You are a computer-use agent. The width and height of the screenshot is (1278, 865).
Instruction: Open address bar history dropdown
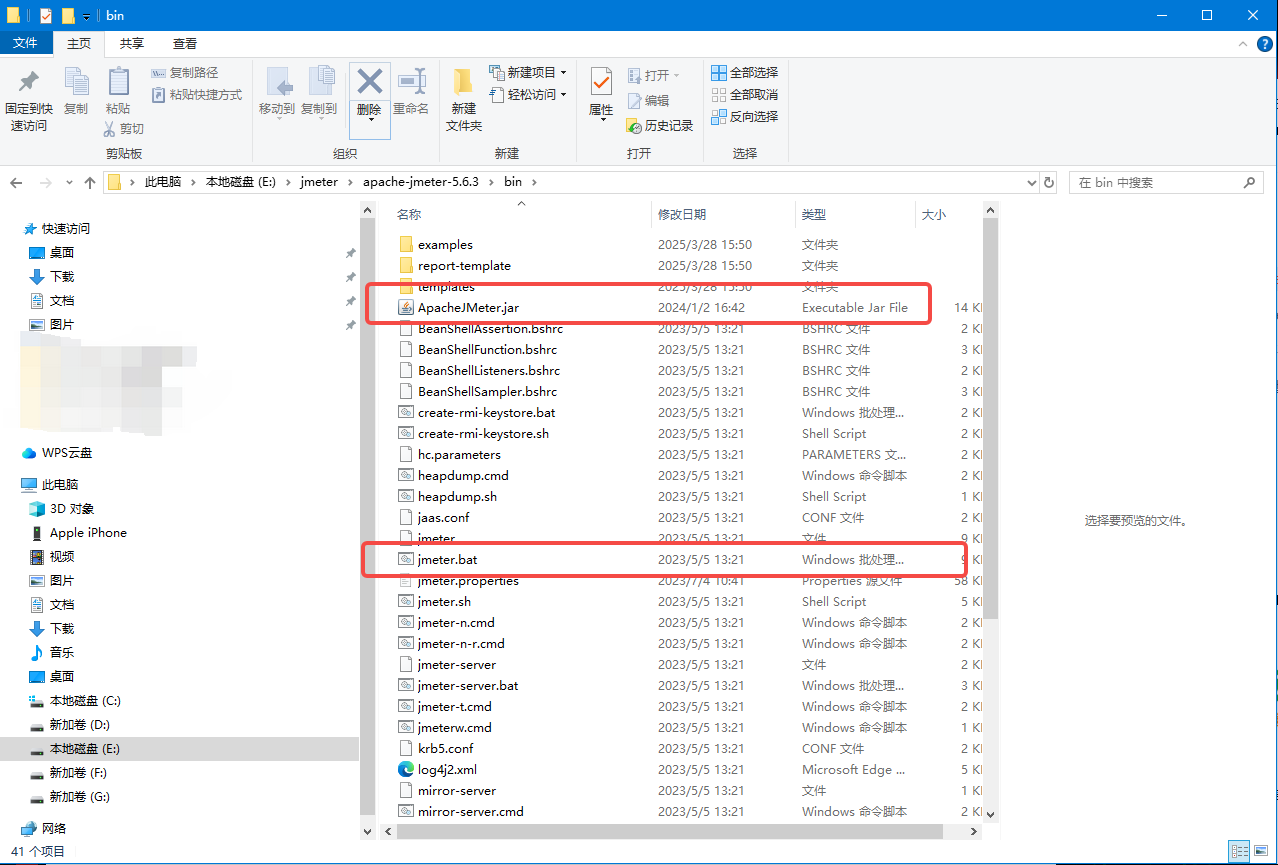tap(1032, 183)
